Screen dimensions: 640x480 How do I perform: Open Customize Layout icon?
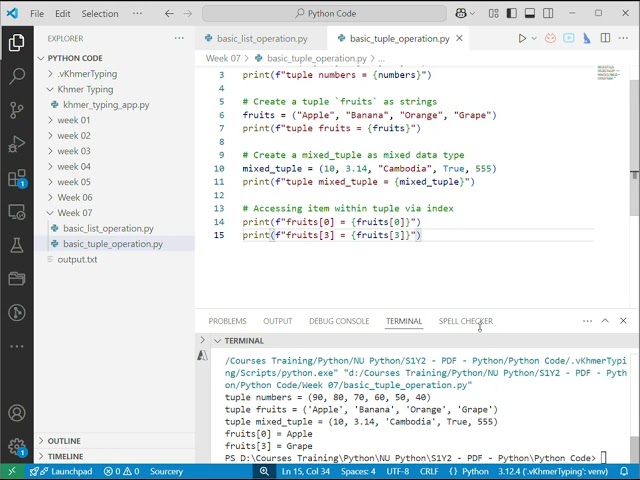pyautogui.click(x=493, y=13)
